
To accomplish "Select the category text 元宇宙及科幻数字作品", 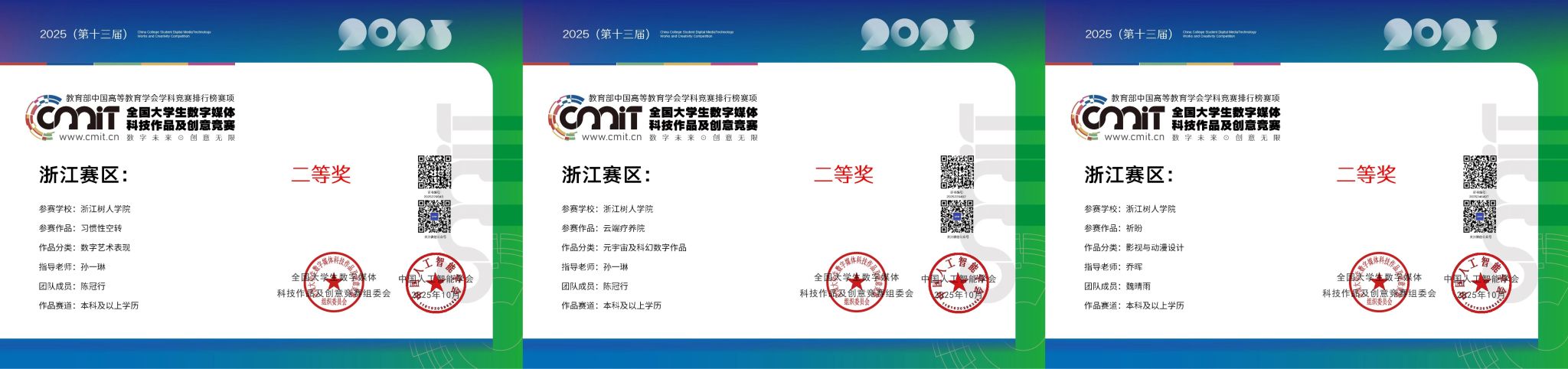I will [645, 247].
